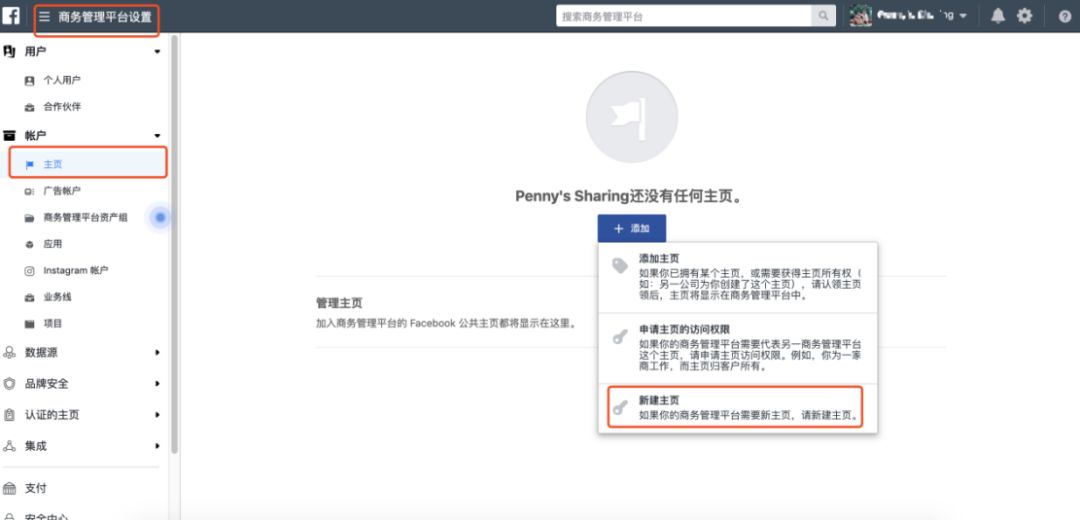This screenshot has height=520, width=1080.
Task: Click the 应用 icon
Action: [30, 245]
